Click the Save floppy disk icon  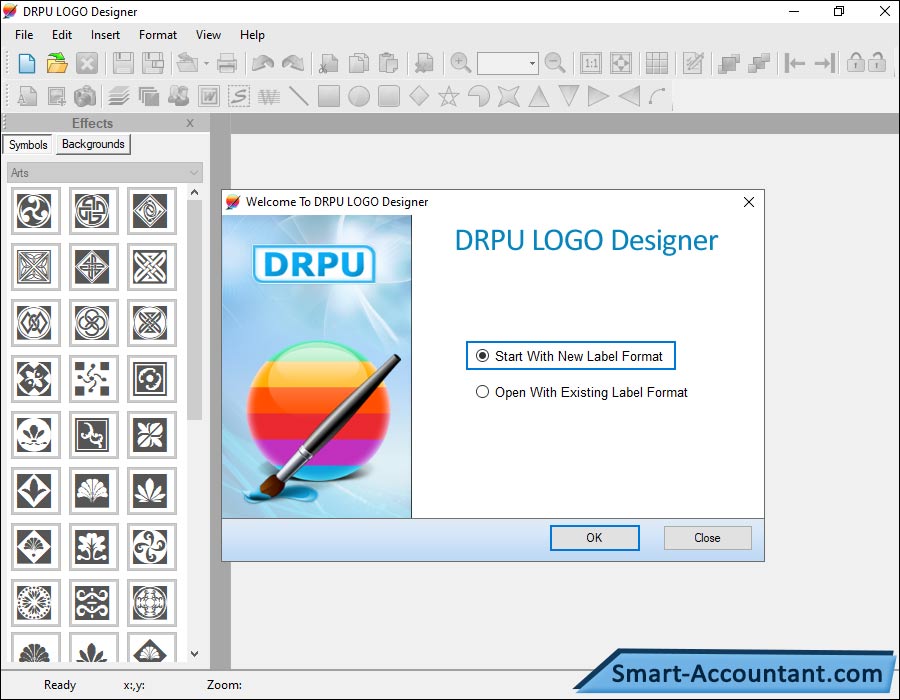click(123, 63)
